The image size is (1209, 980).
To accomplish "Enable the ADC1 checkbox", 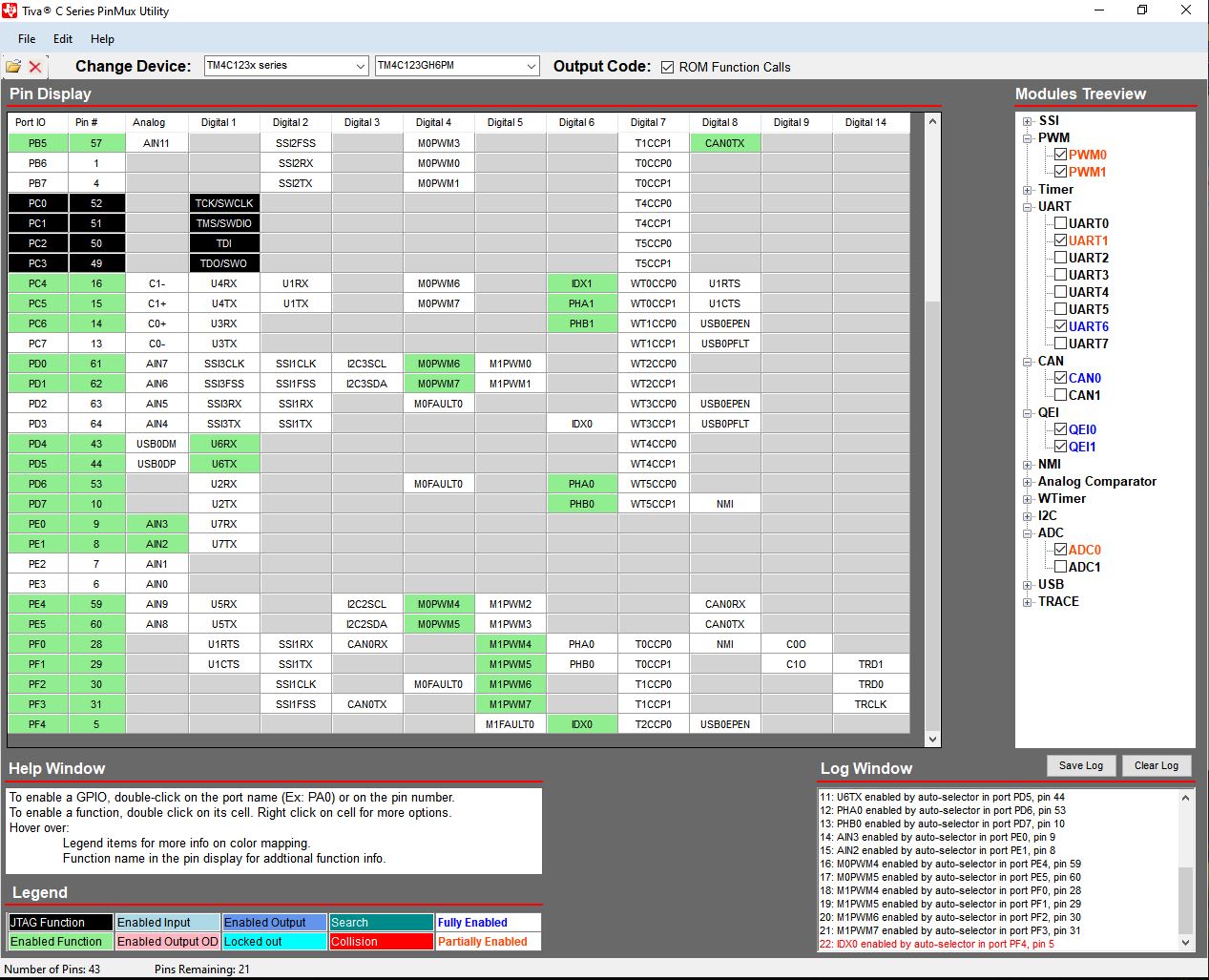I will tap(1060, 567).
